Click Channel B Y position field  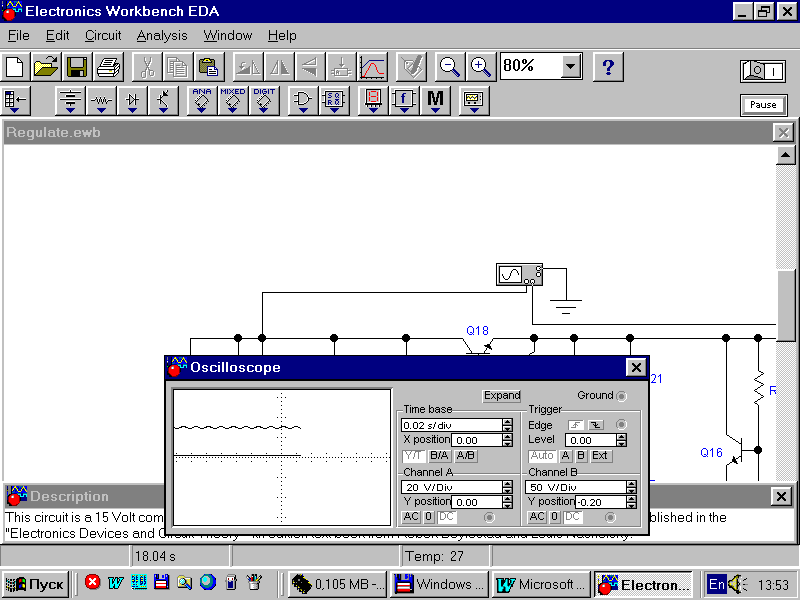click(601, 502)
